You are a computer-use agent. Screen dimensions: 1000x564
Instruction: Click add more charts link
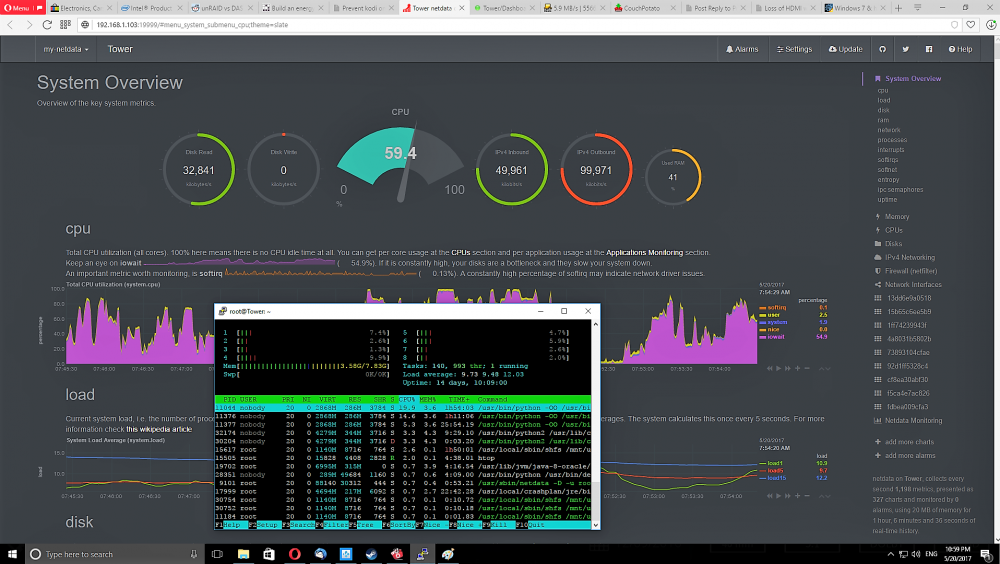909,442
